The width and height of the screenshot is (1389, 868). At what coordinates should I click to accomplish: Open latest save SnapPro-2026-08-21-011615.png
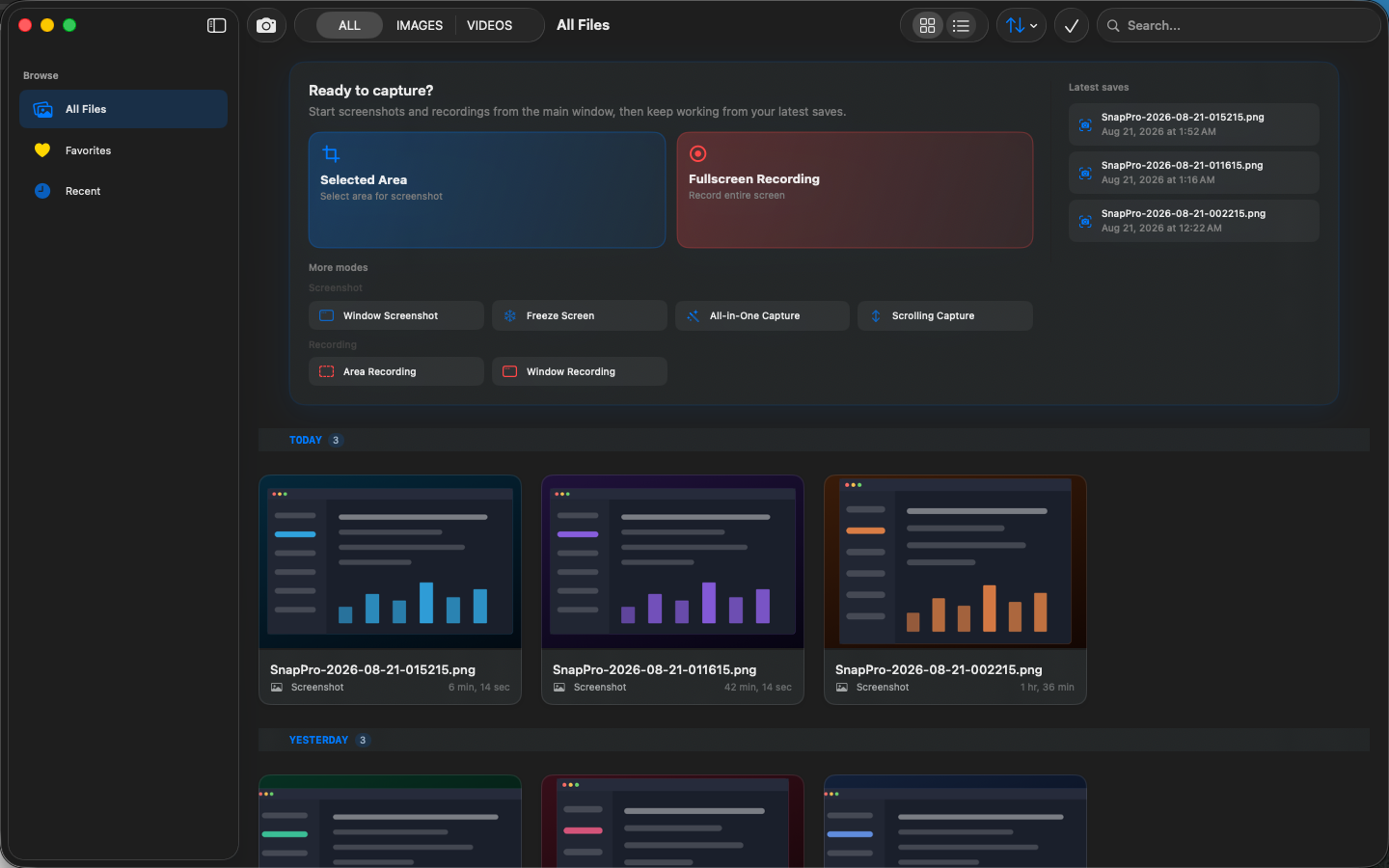point(1193,173)
